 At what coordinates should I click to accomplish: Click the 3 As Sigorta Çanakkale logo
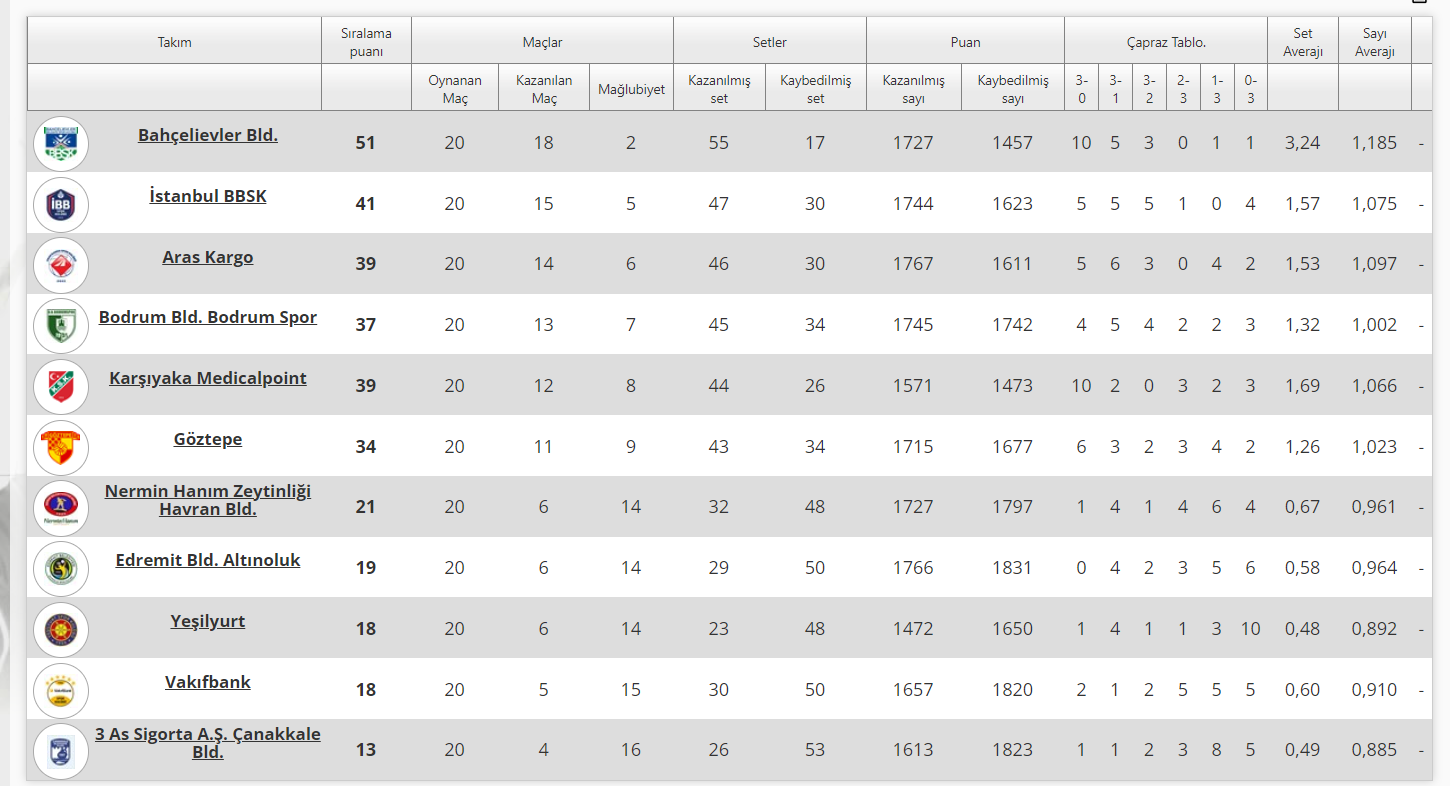[61, 751]
